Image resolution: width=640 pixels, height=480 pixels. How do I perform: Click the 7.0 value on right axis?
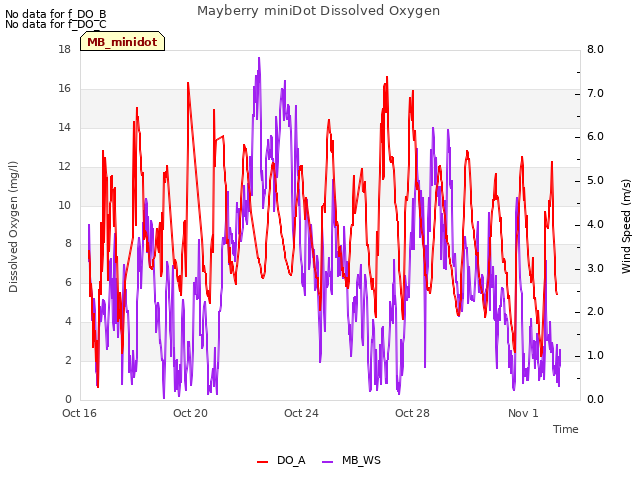pos(595,93)
